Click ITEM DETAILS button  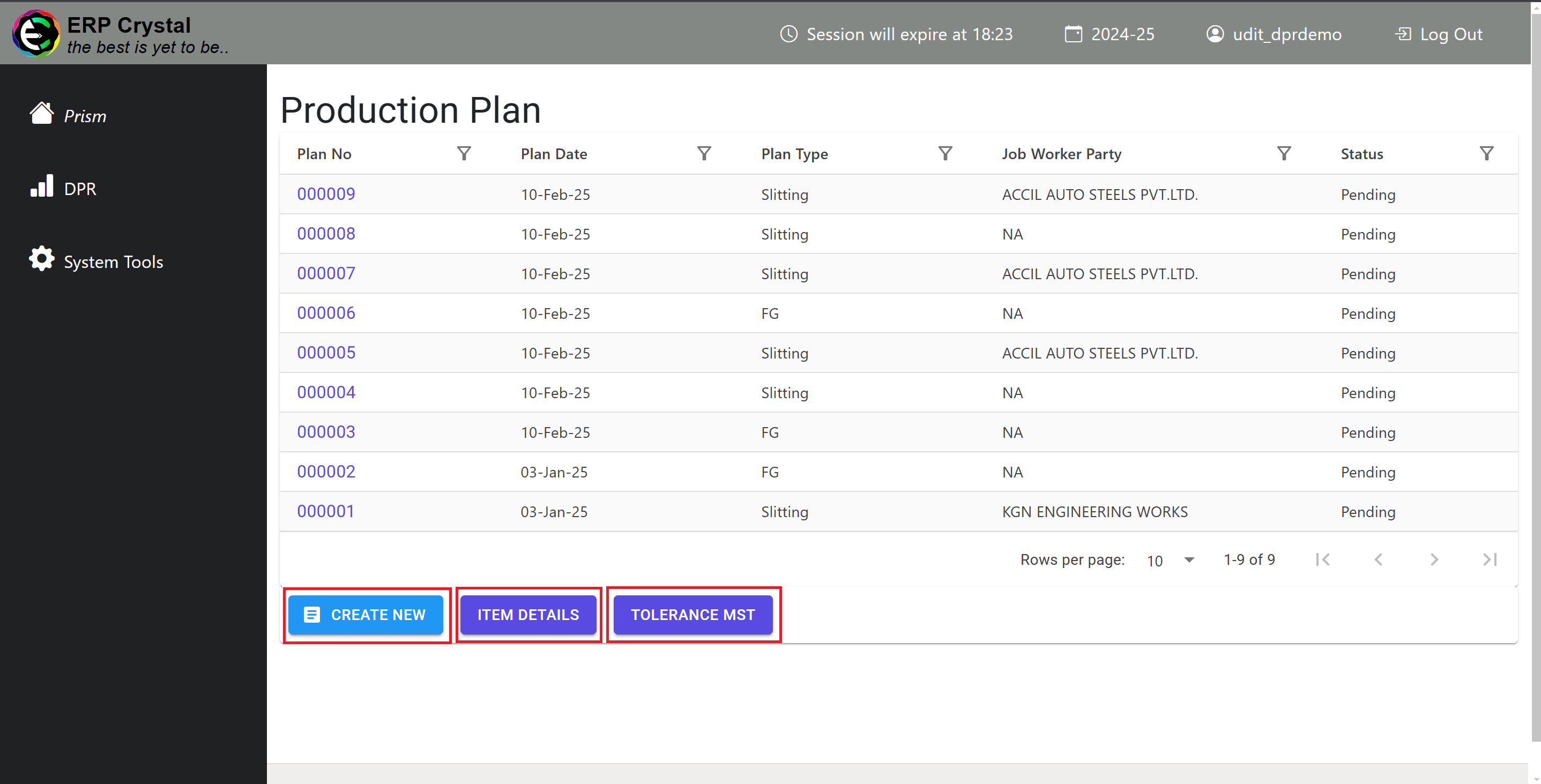click(x=528, y=614)
